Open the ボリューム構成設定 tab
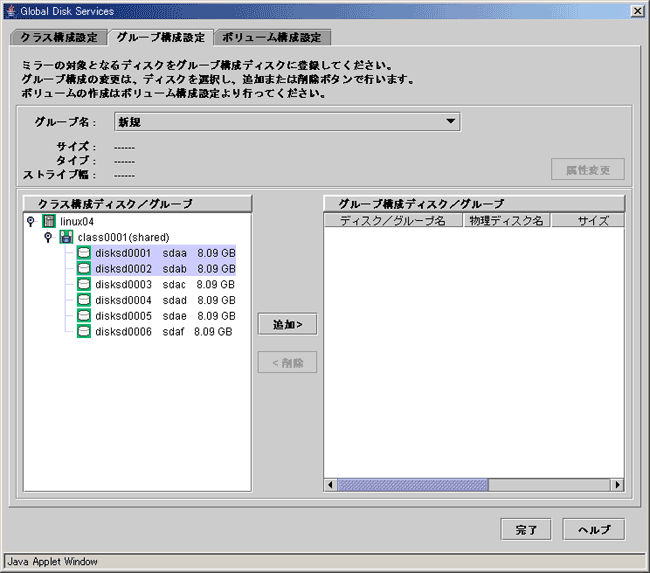The image size is (650, 573). 272,37
